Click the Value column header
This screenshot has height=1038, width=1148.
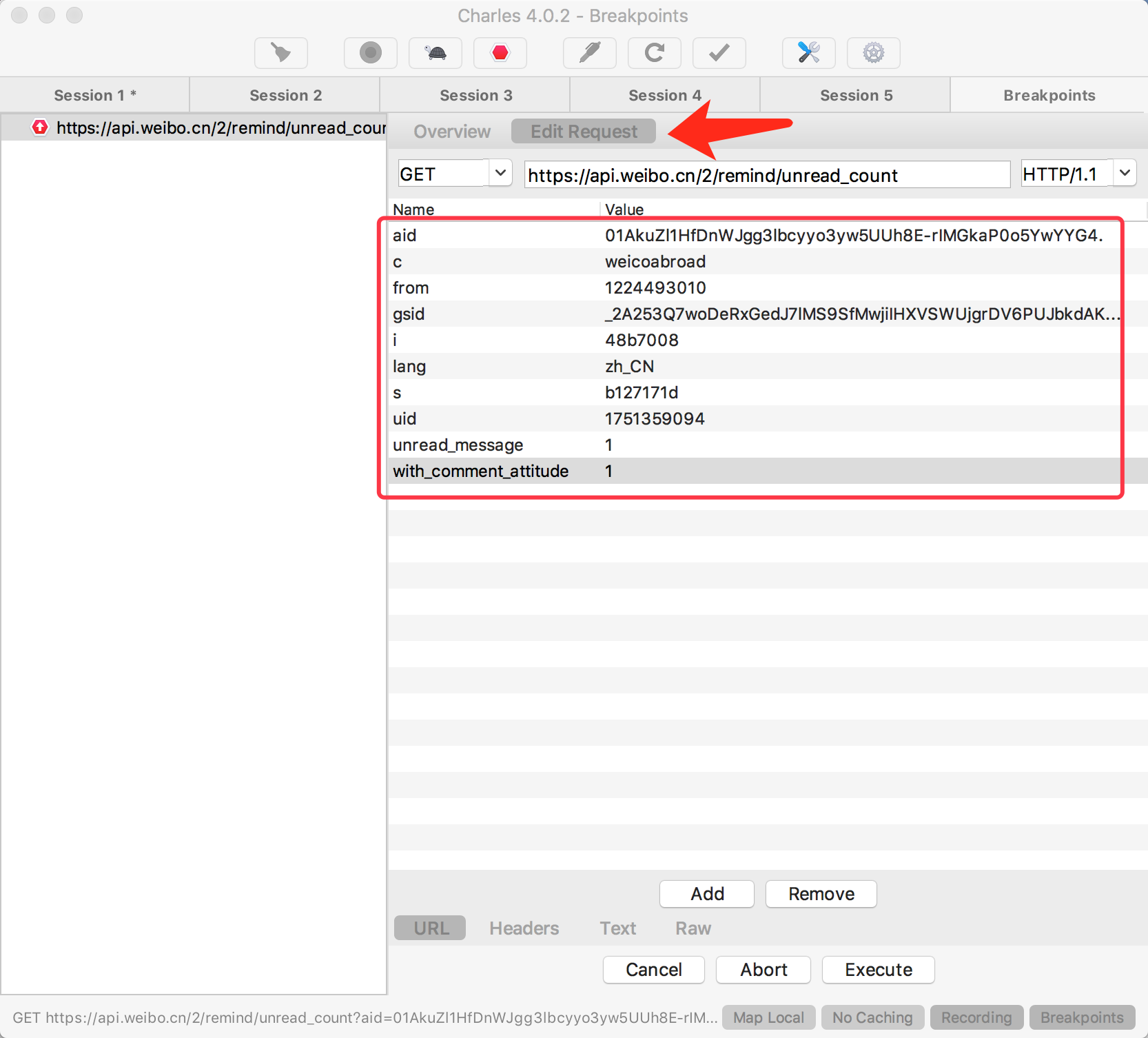tap(624, 210)
